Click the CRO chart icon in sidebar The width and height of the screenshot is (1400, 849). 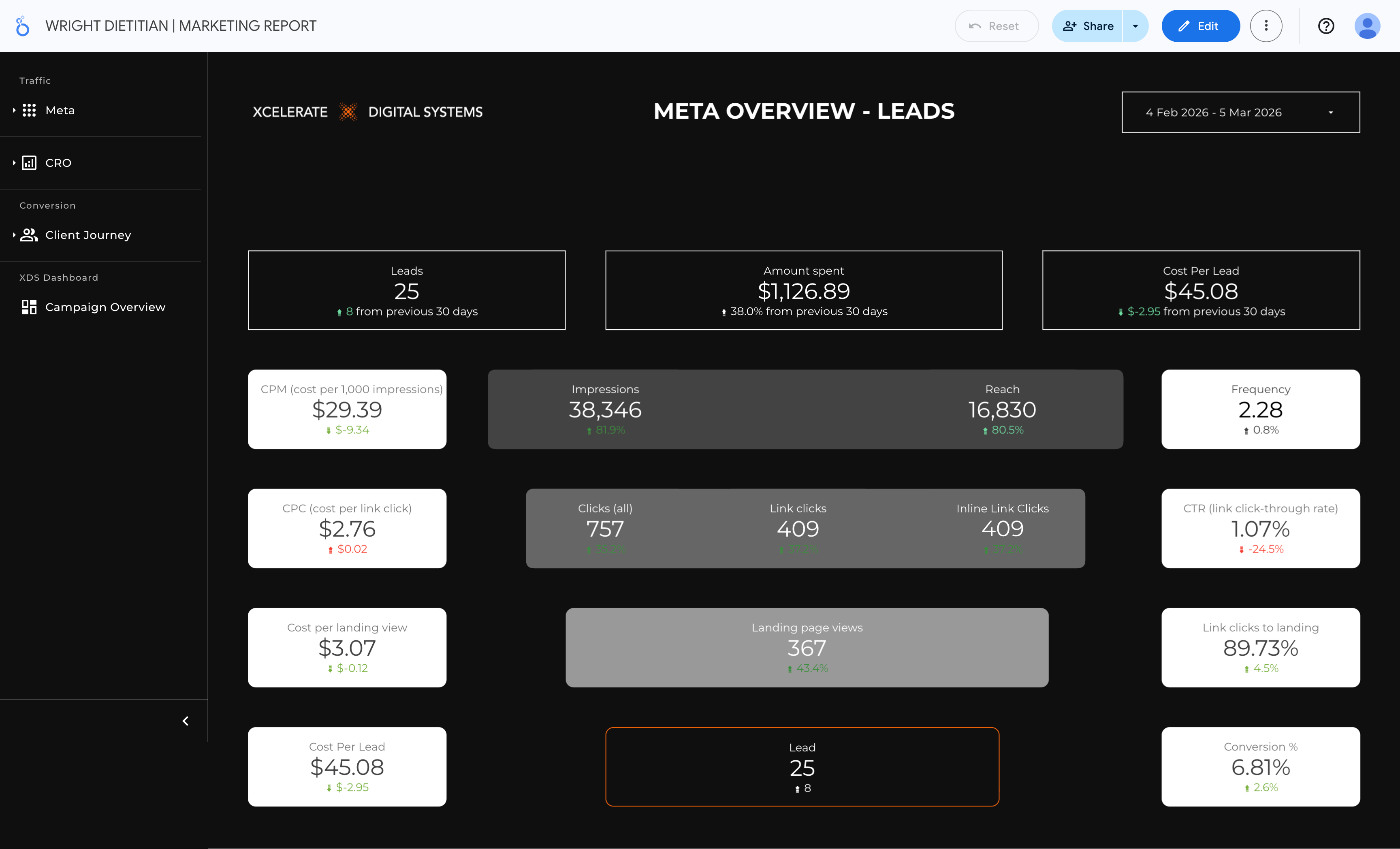point(29,163)
